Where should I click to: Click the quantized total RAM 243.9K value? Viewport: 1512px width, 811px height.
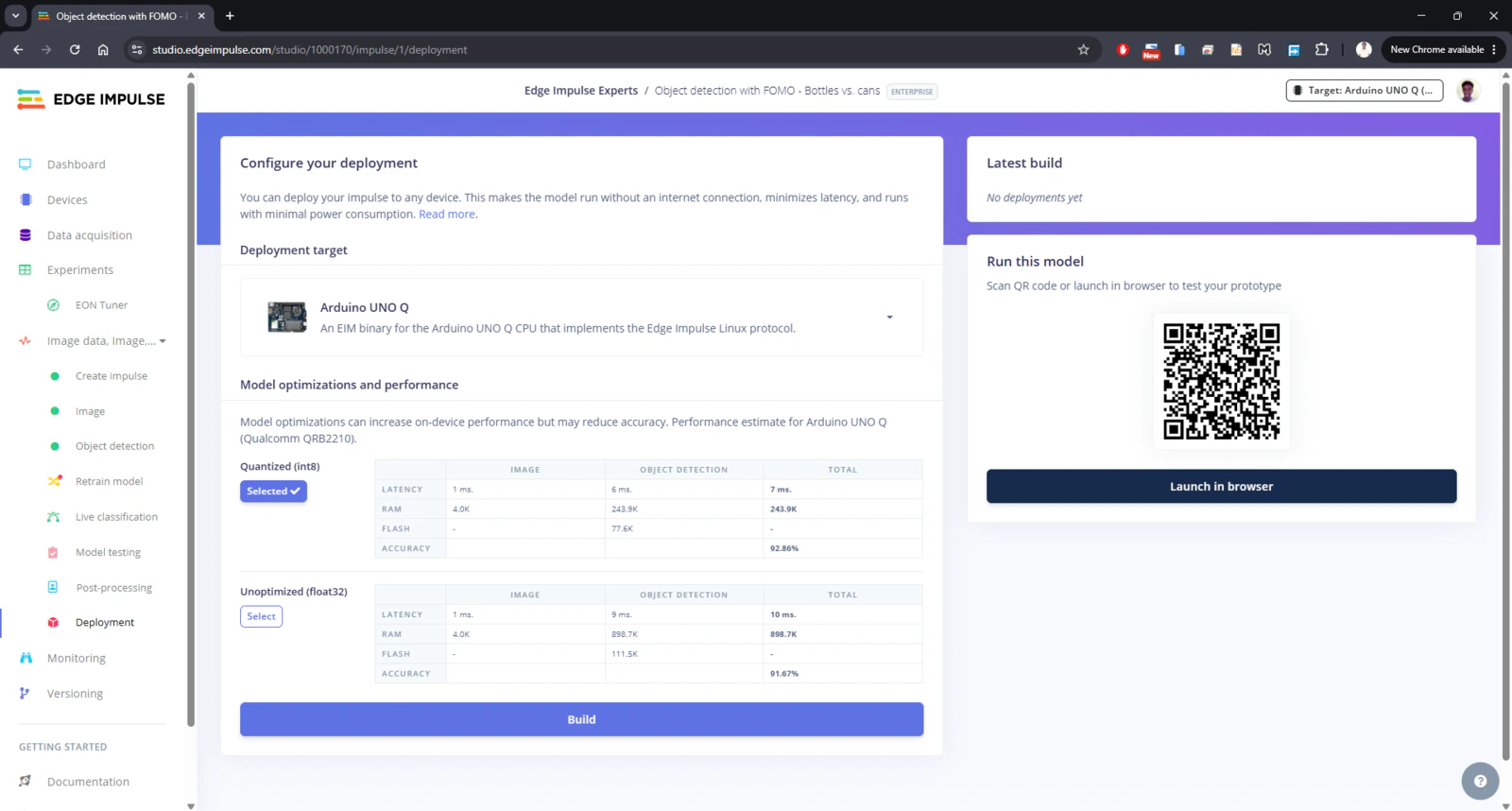[783, 509]
